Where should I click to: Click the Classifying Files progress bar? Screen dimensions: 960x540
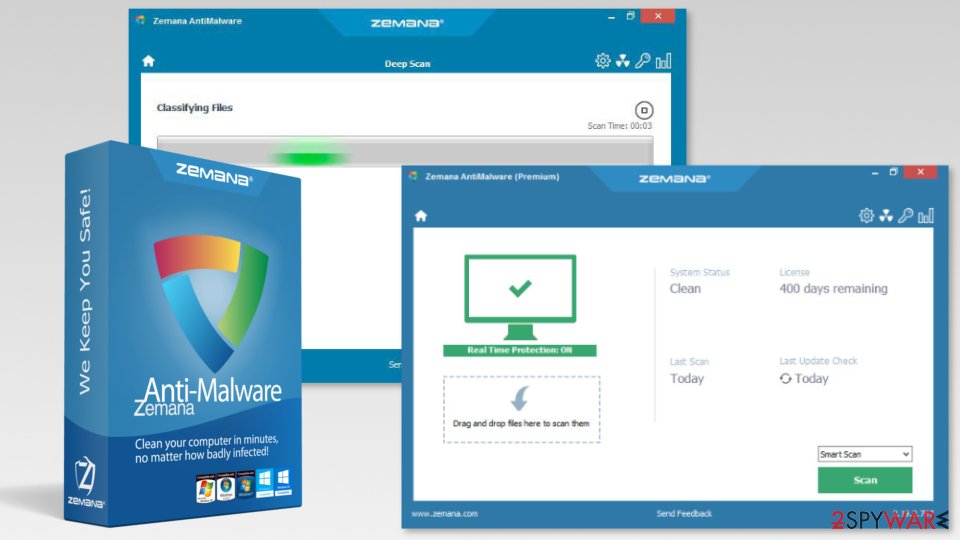click(405, 151)
